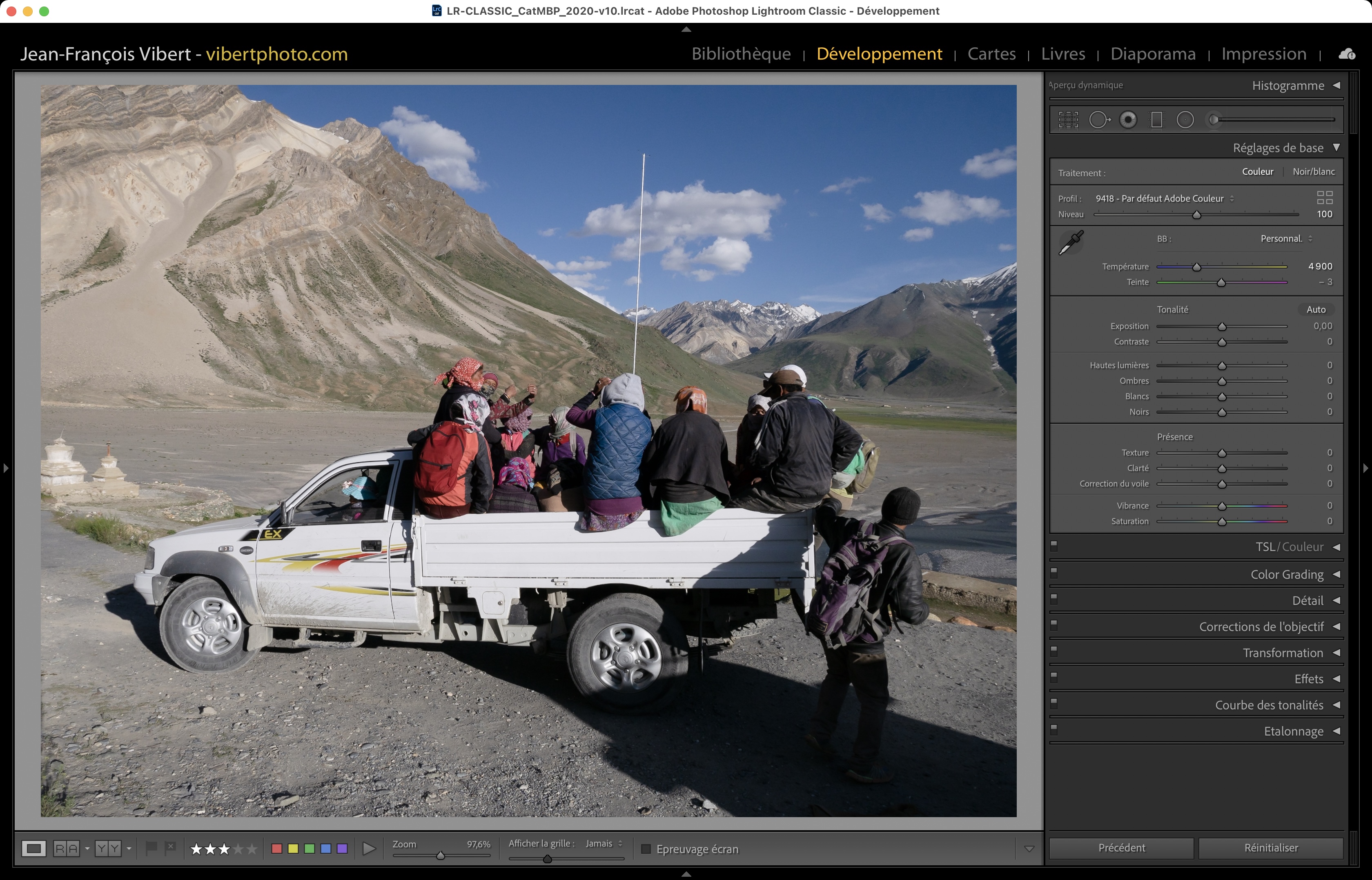Toggle the TSL/Couleur panel switch
Viewport: 1372px width, 880px height.
pyautogui.click(x=1054, y=546)
